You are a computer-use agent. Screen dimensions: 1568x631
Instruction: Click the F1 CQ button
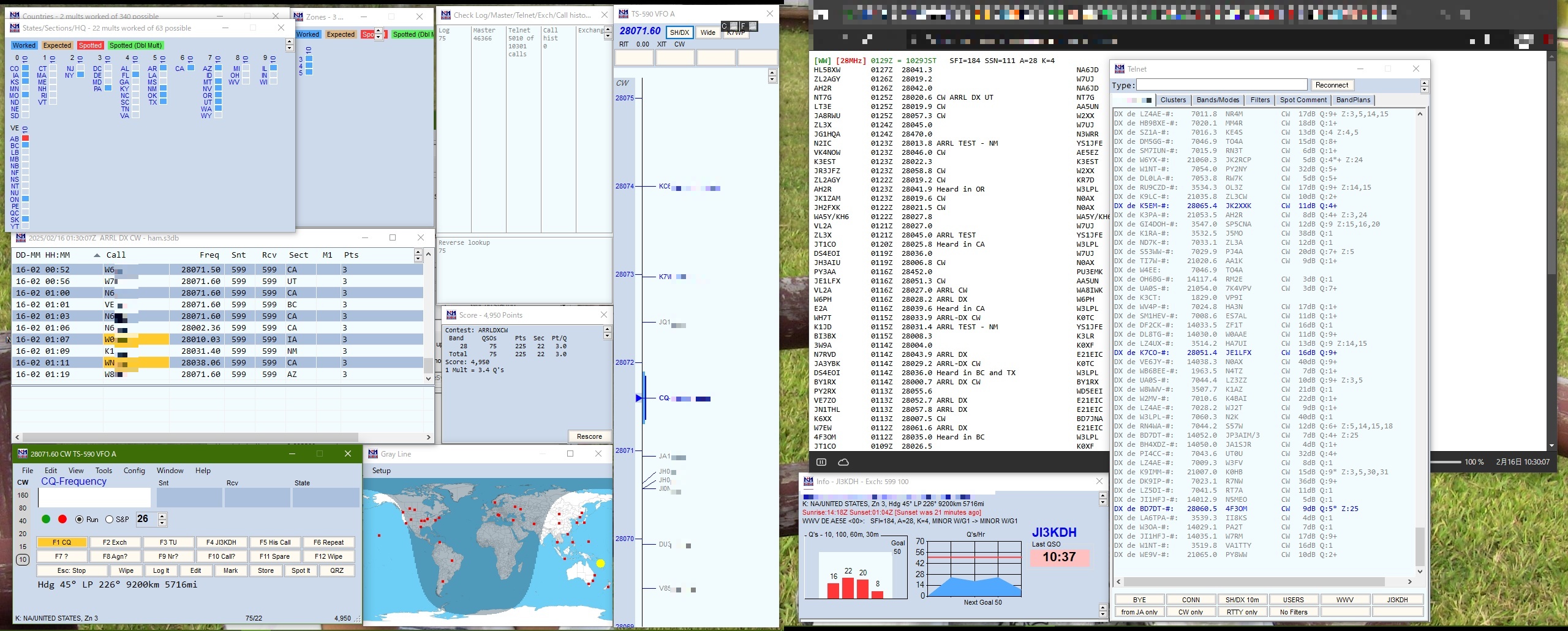coord(61,542)
